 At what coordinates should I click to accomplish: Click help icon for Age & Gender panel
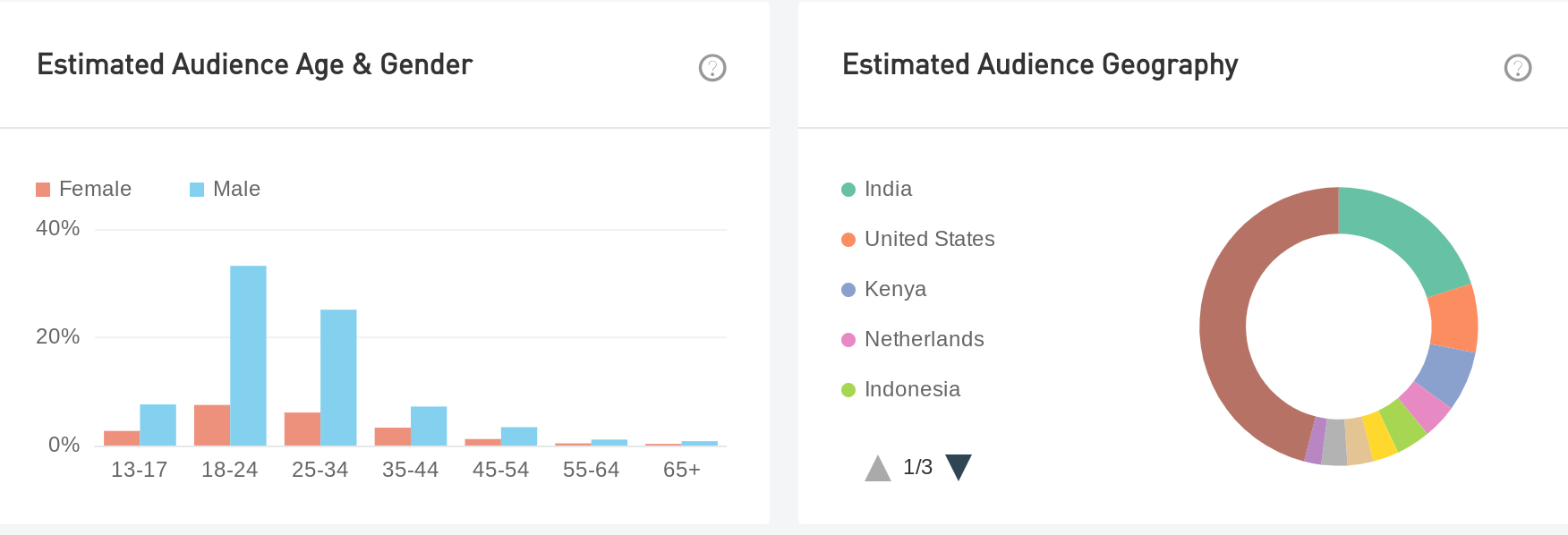712,68
